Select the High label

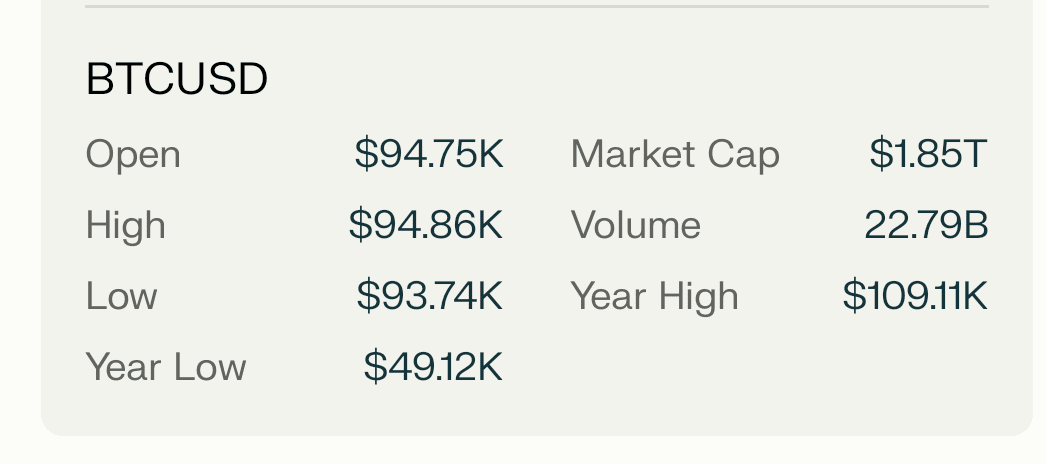coord(125,225)
